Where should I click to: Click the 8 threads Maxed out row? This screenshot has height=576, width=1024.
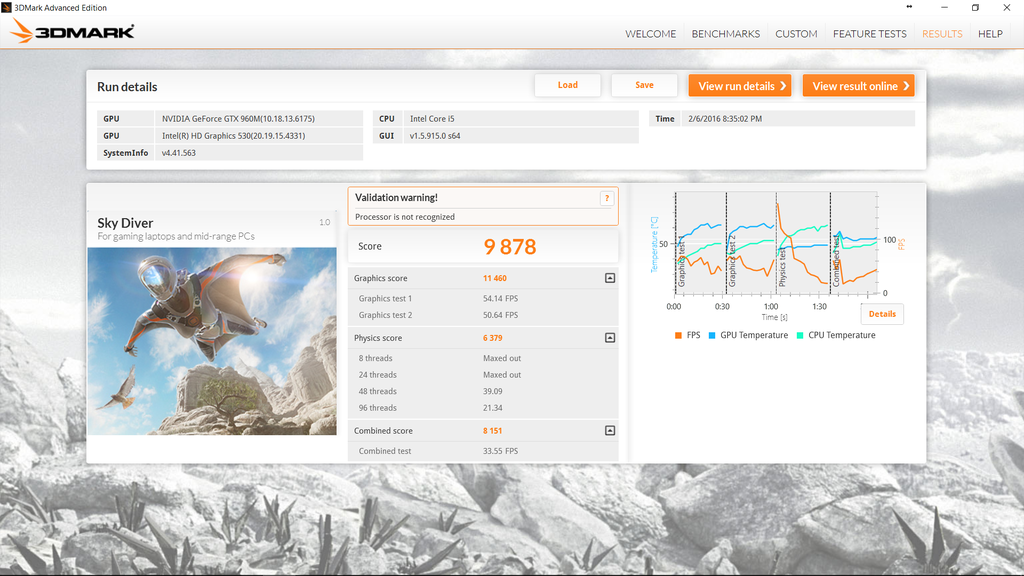tap(483, 358)
